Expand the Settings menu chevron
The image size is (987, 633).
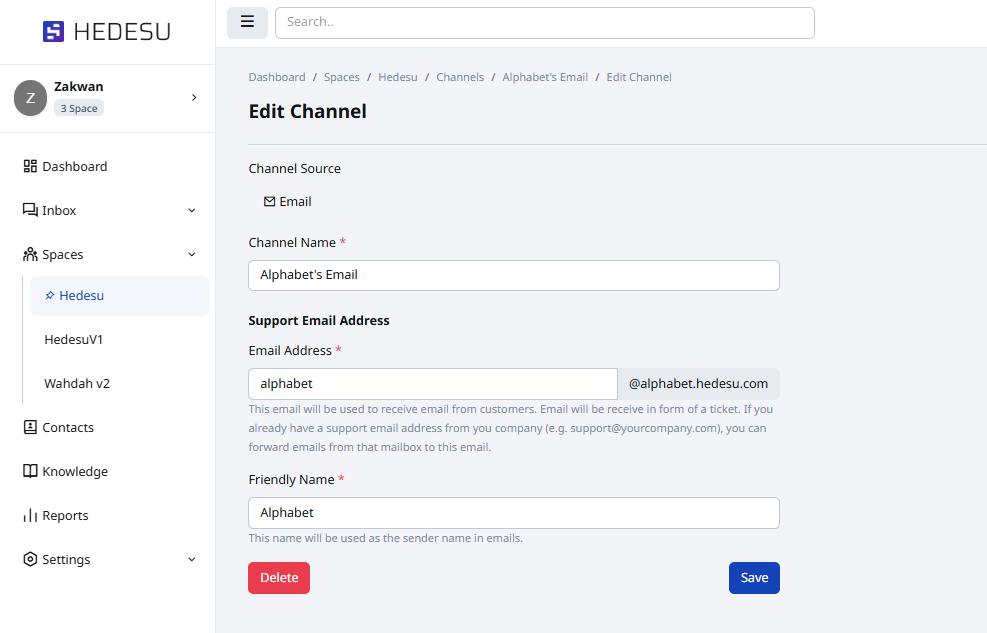coord(192,559)
